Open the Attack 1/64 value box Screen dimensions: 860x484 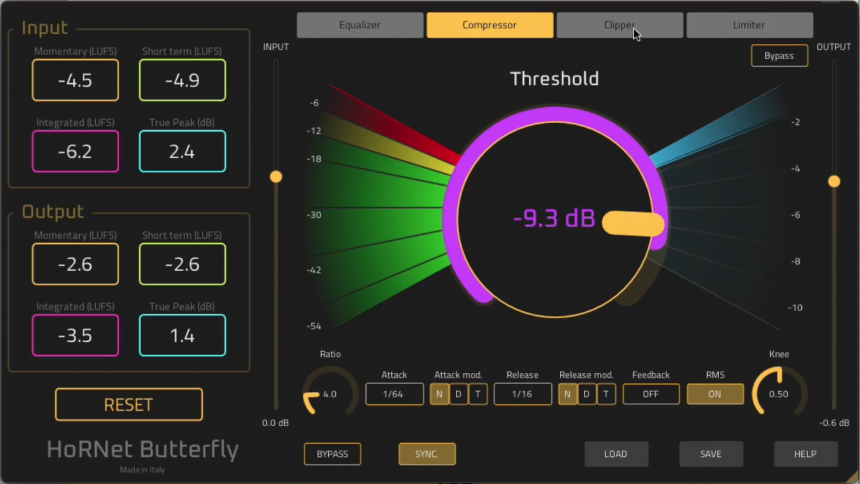[x=394, y=394]
